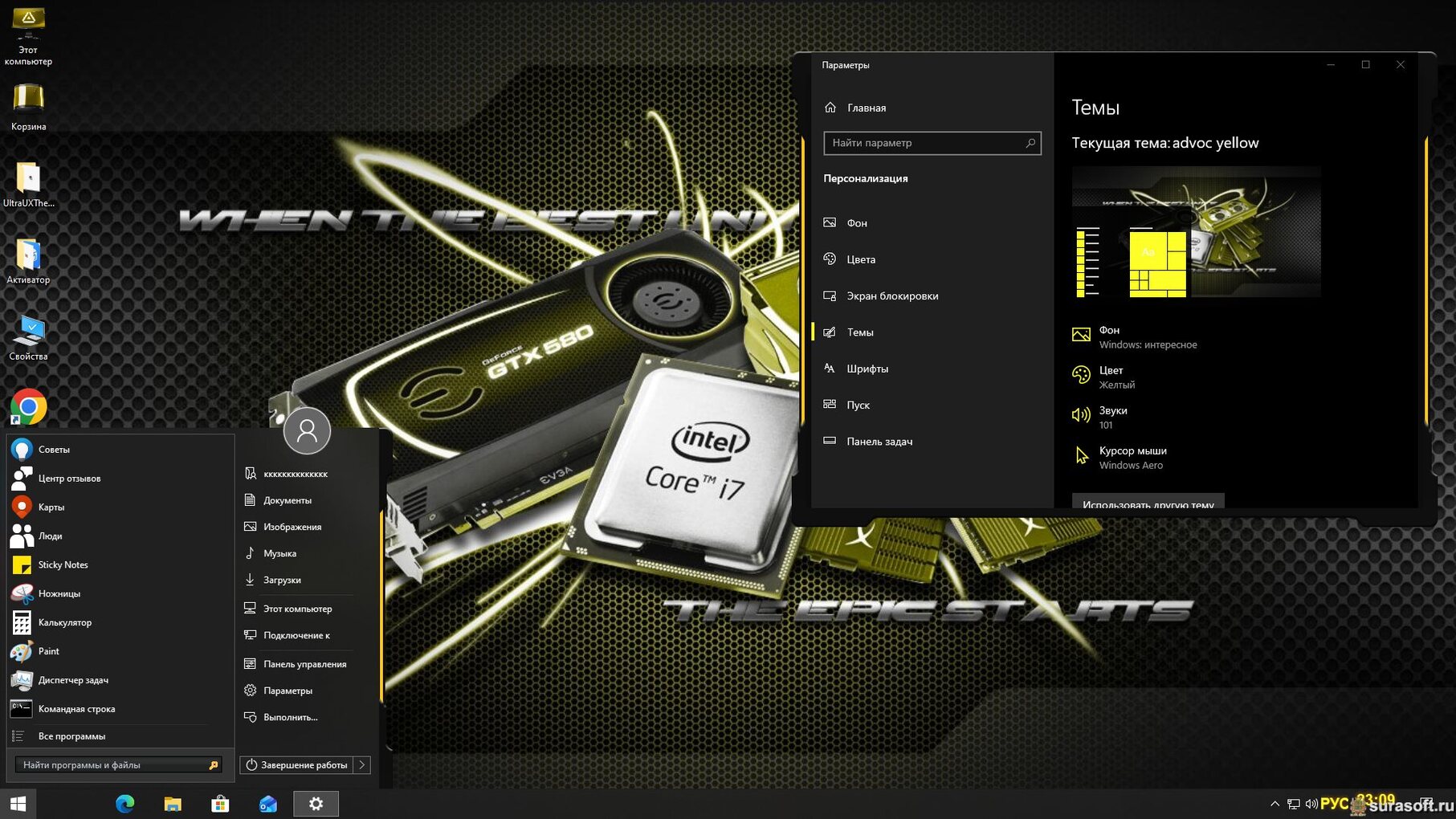Expand the shutdown options arrow

(362, 765)
